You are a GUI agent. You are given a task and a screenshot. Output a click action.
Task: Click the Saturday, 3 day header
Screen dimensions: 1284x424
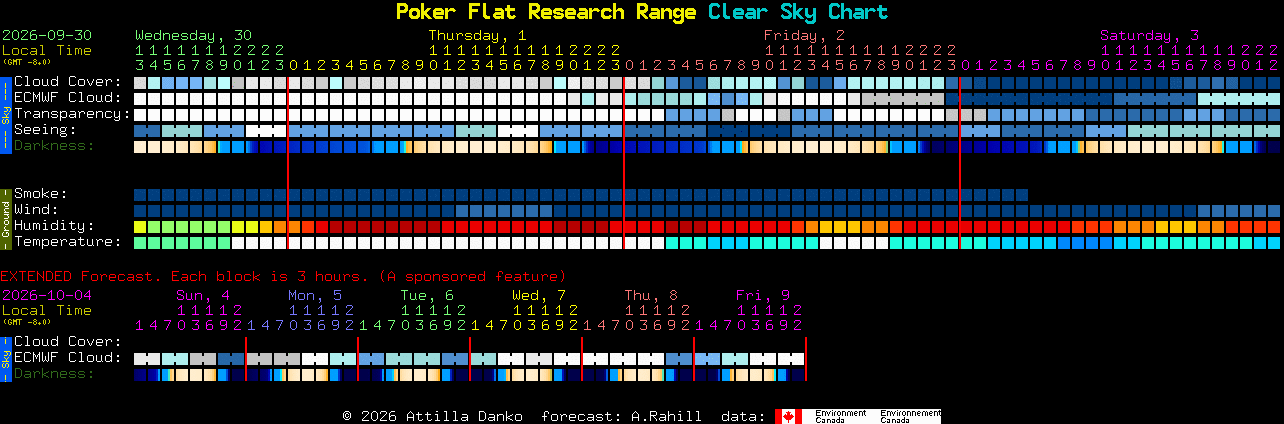(x=1150, y=35)
